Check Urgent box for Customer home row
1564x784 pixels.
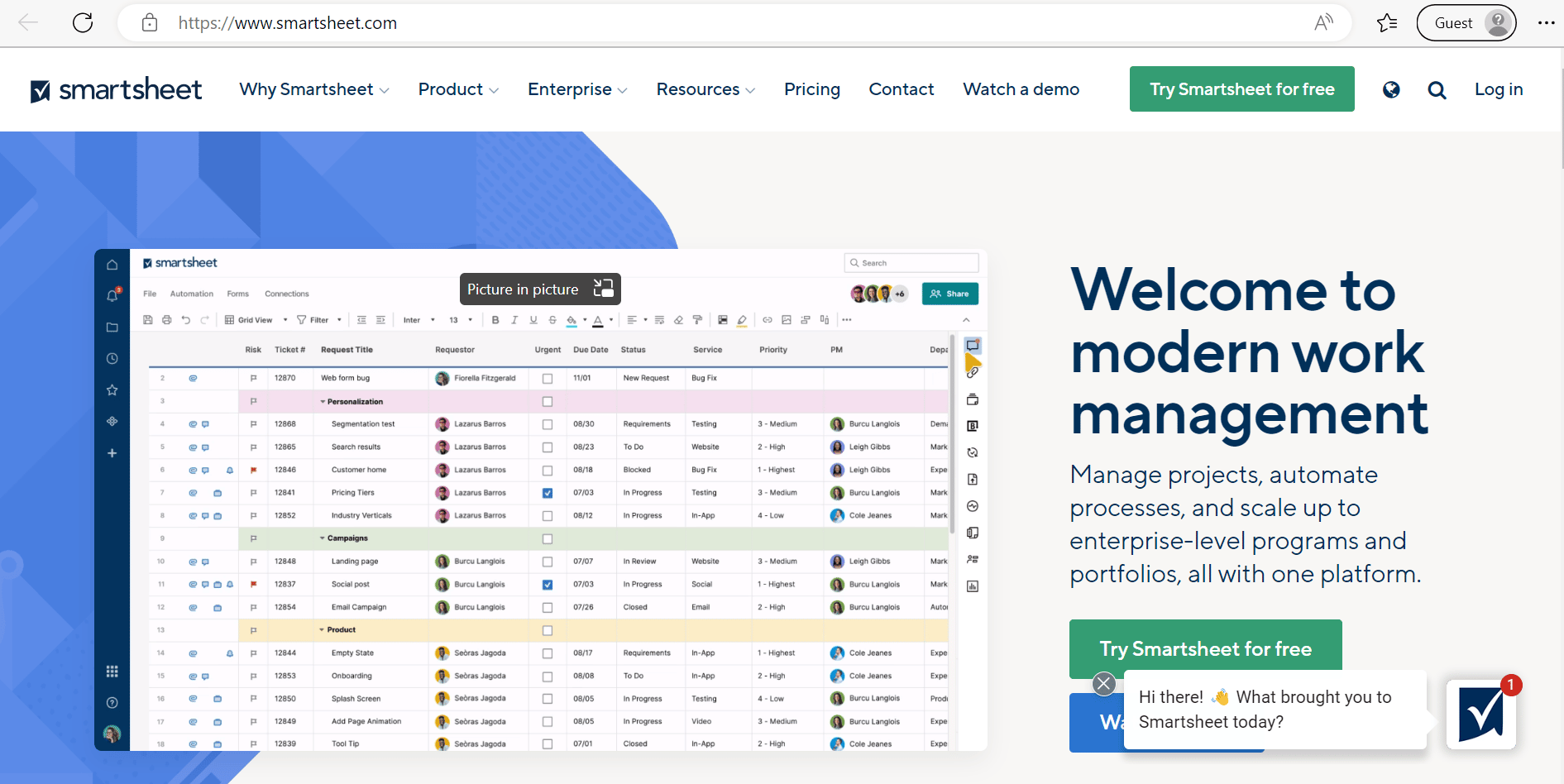(548, 471)
